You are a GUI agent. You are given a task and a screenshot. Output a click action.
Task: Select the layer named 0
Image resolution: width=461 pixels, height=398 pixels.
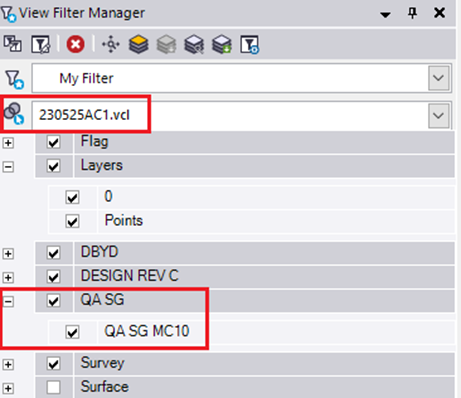point(108,196)
